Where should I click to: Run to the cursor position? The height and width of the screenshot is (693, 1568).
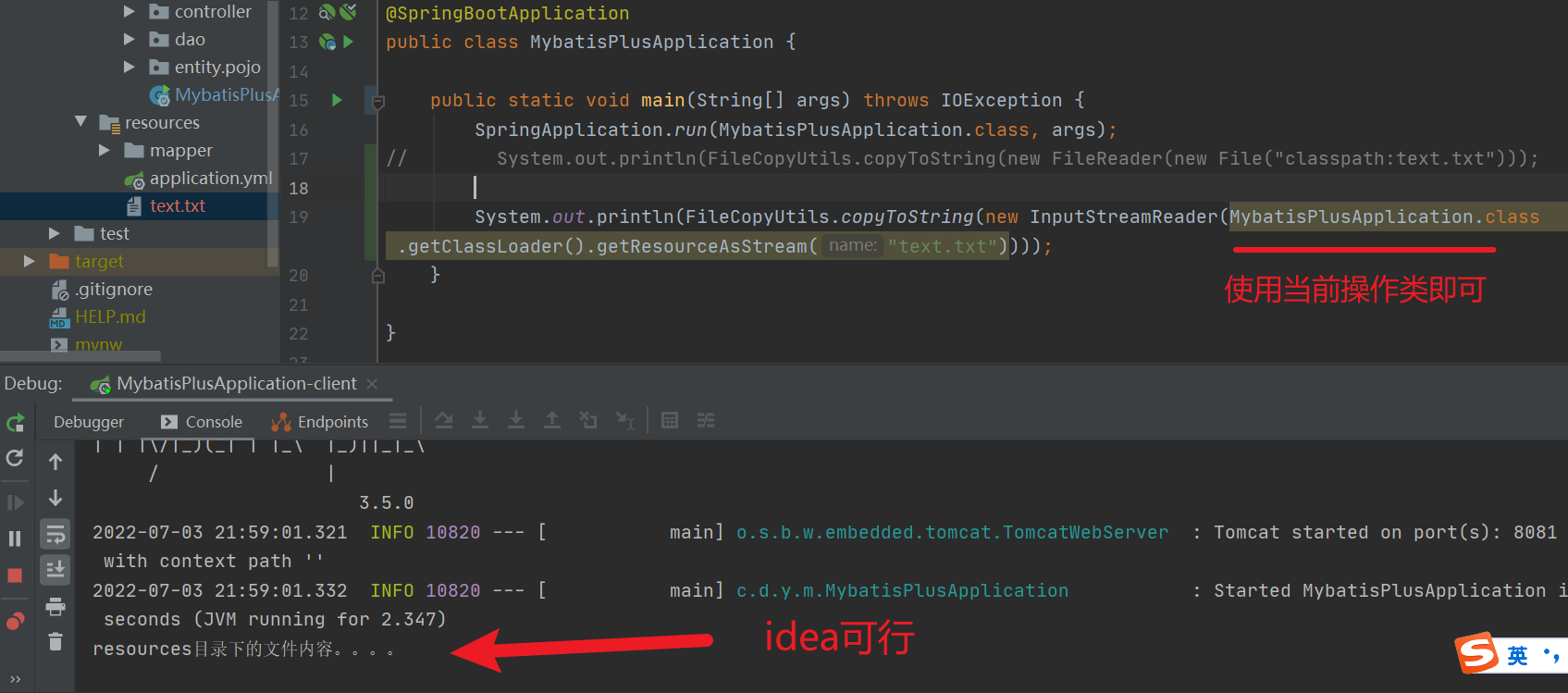click(x=625, y=421)
